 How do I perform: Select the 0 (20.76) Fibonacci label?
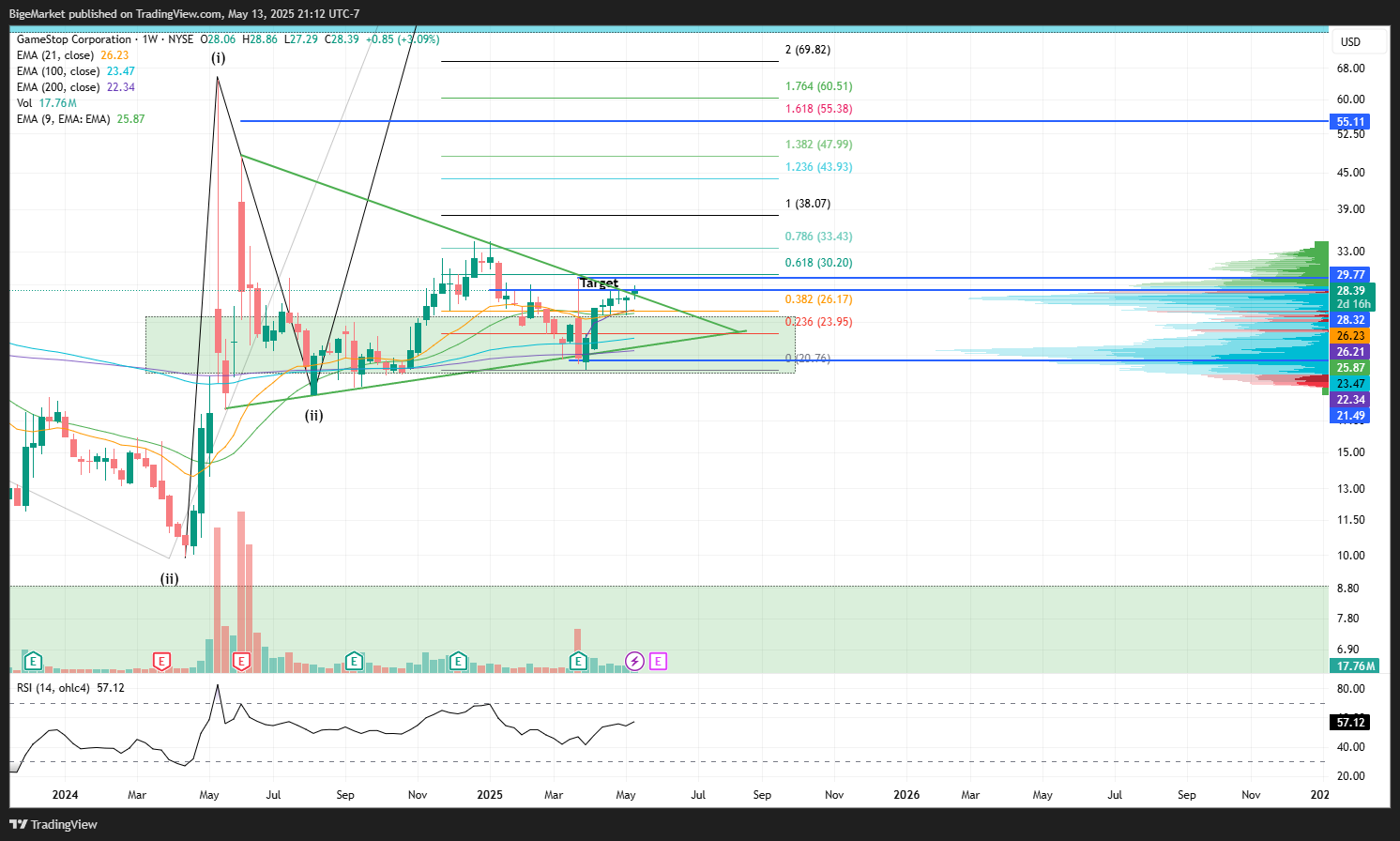[808, 359]
